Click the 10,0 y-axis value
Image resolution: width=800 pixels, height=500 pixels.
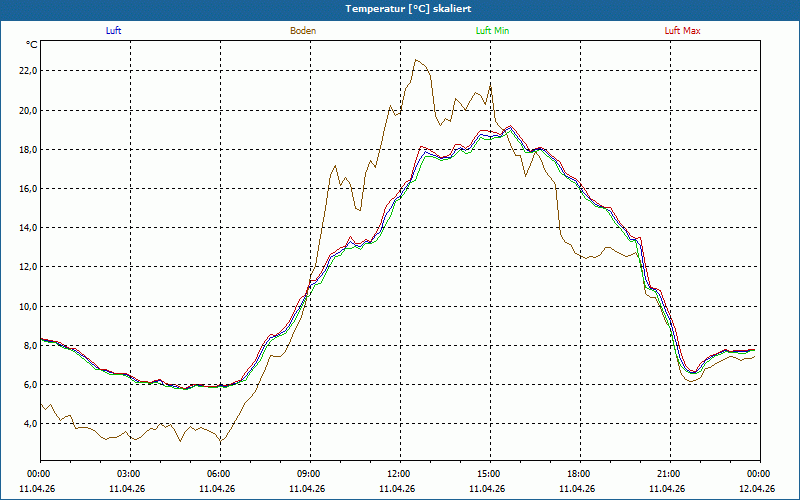(x=28, y=306)
